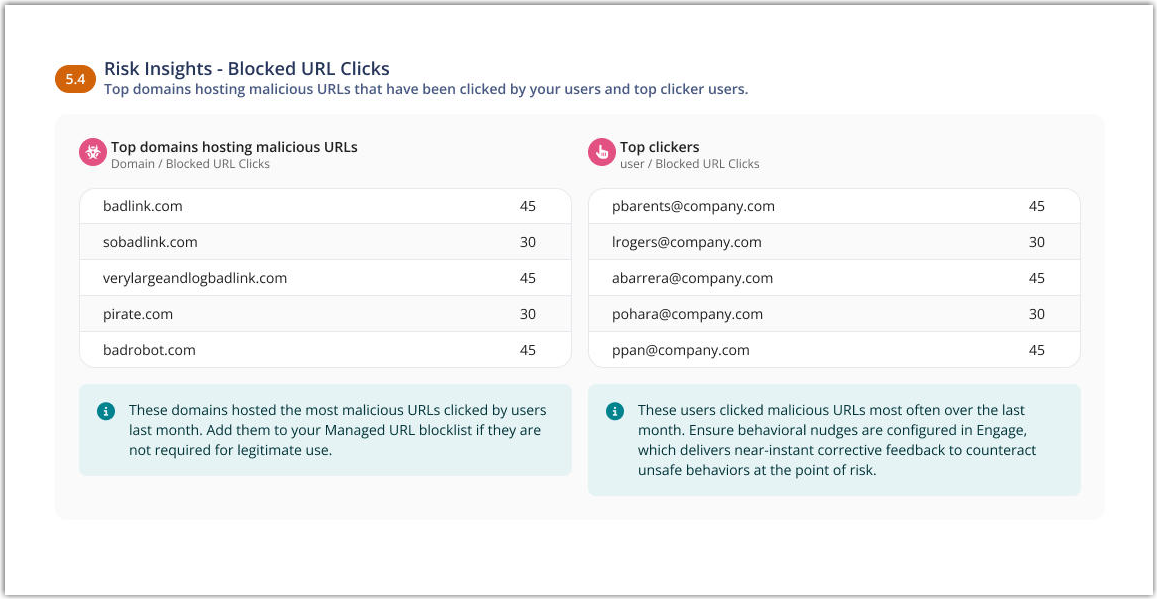
Task: Click the info icon in the domains note
Action: (106, 411)
